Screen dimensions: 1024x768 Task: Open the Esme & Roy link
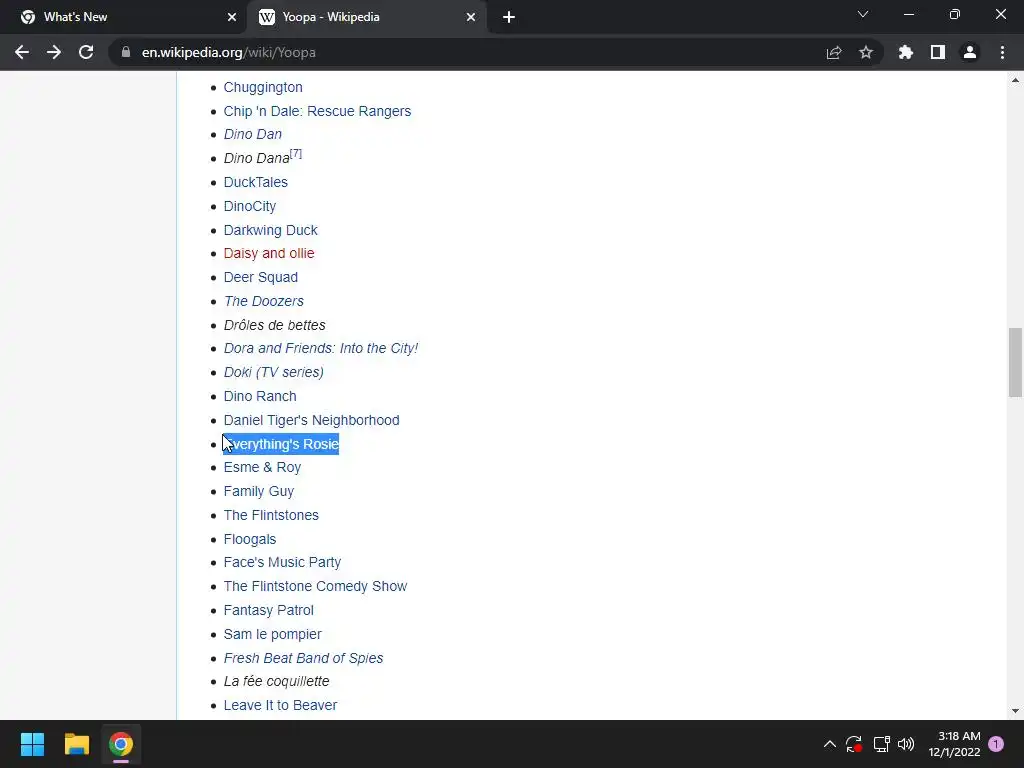[x=263, y=468]
